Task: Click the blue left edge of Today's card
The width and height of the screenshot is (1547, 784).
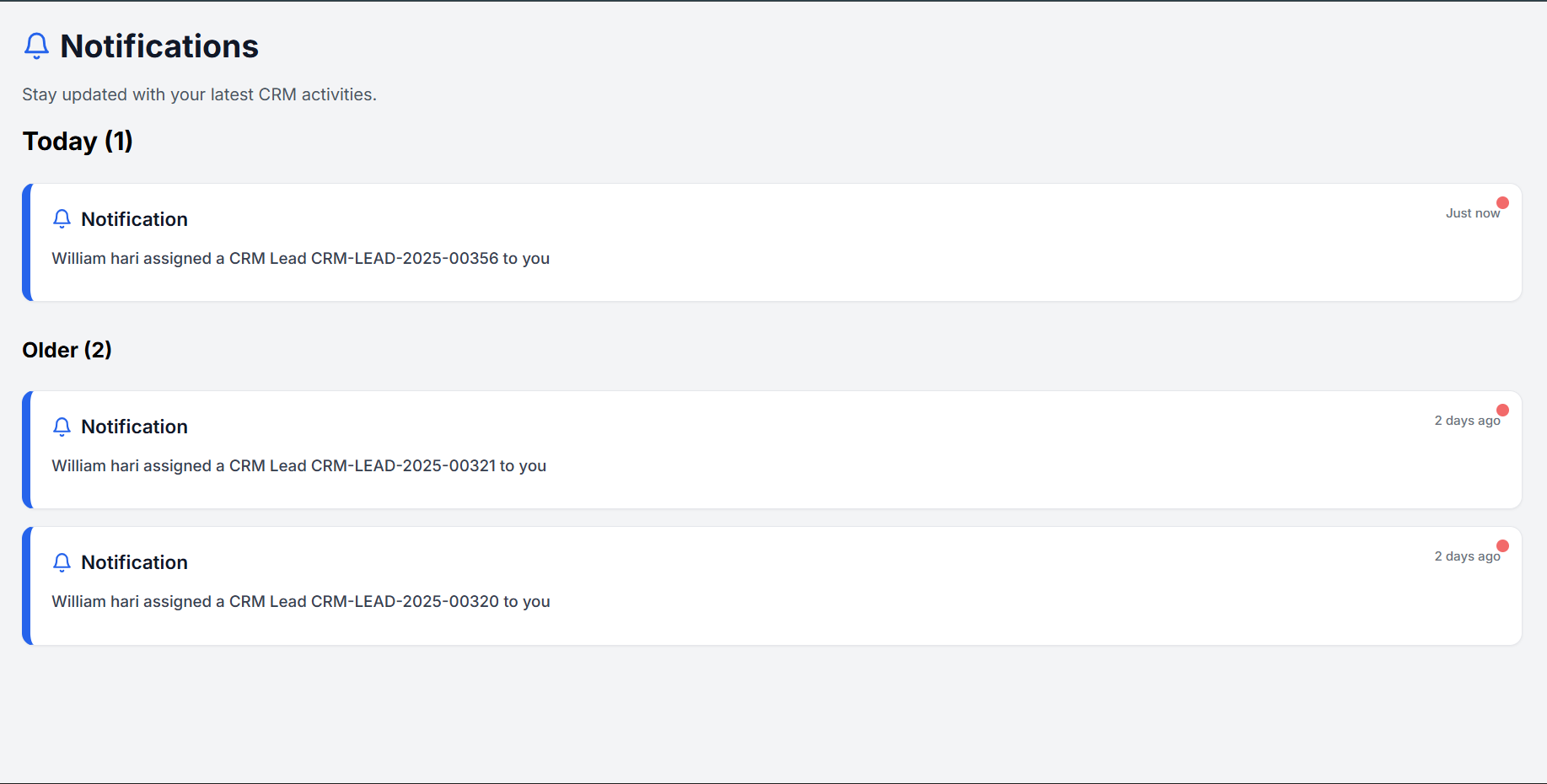Action: click(x=27, y=243)
